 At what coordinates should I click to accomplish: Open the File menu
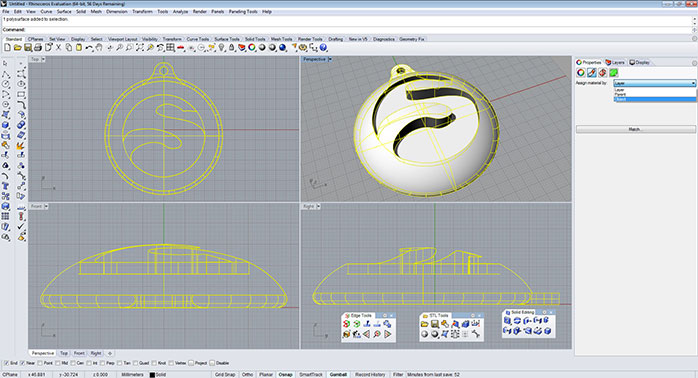[6, 12]
